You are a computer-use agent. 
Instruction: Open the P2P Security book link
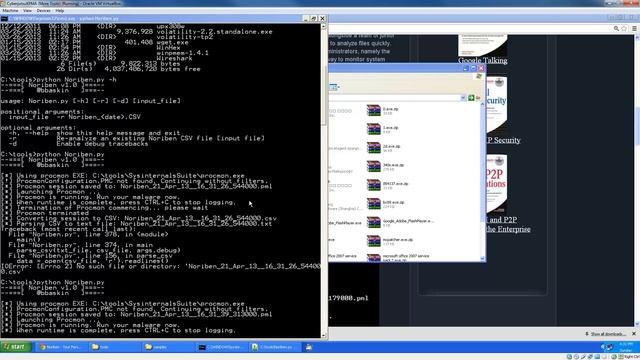[x=503, y=140]
